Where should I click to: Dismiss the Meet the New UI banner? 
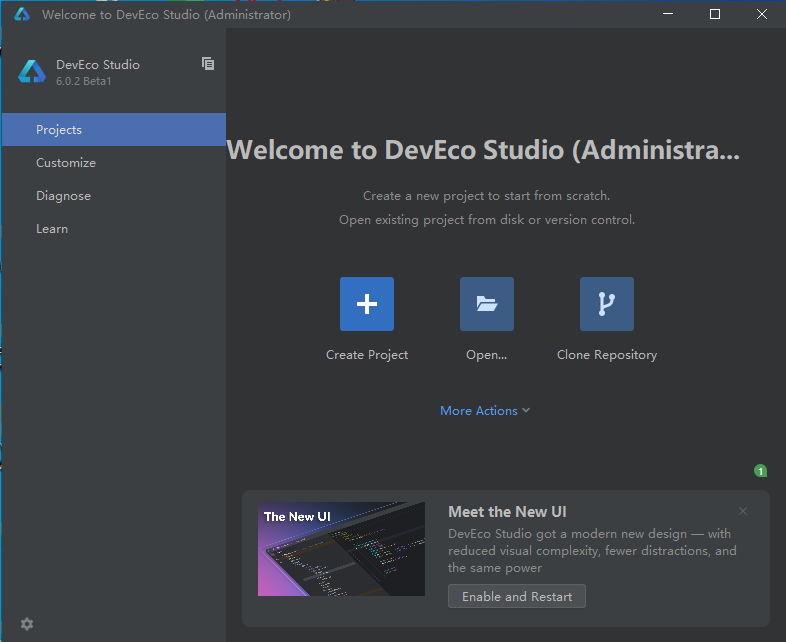pos(742,511)
